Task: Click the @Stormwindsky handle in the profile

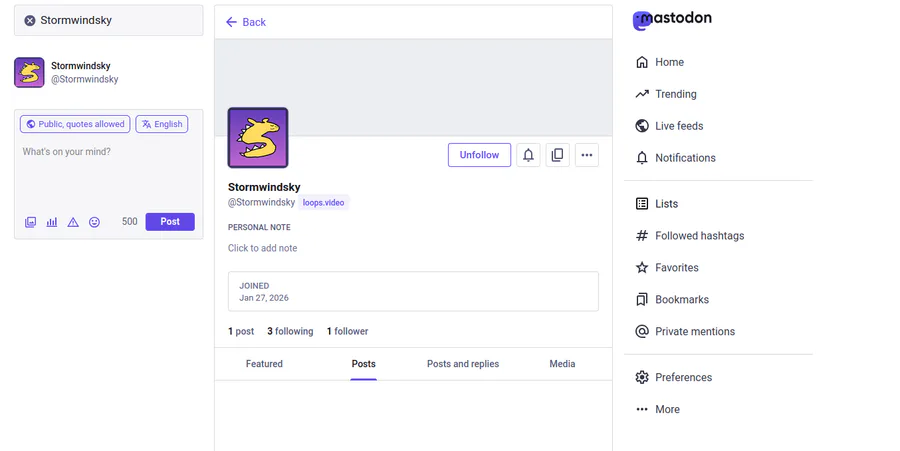Action: tap(261, 202)
